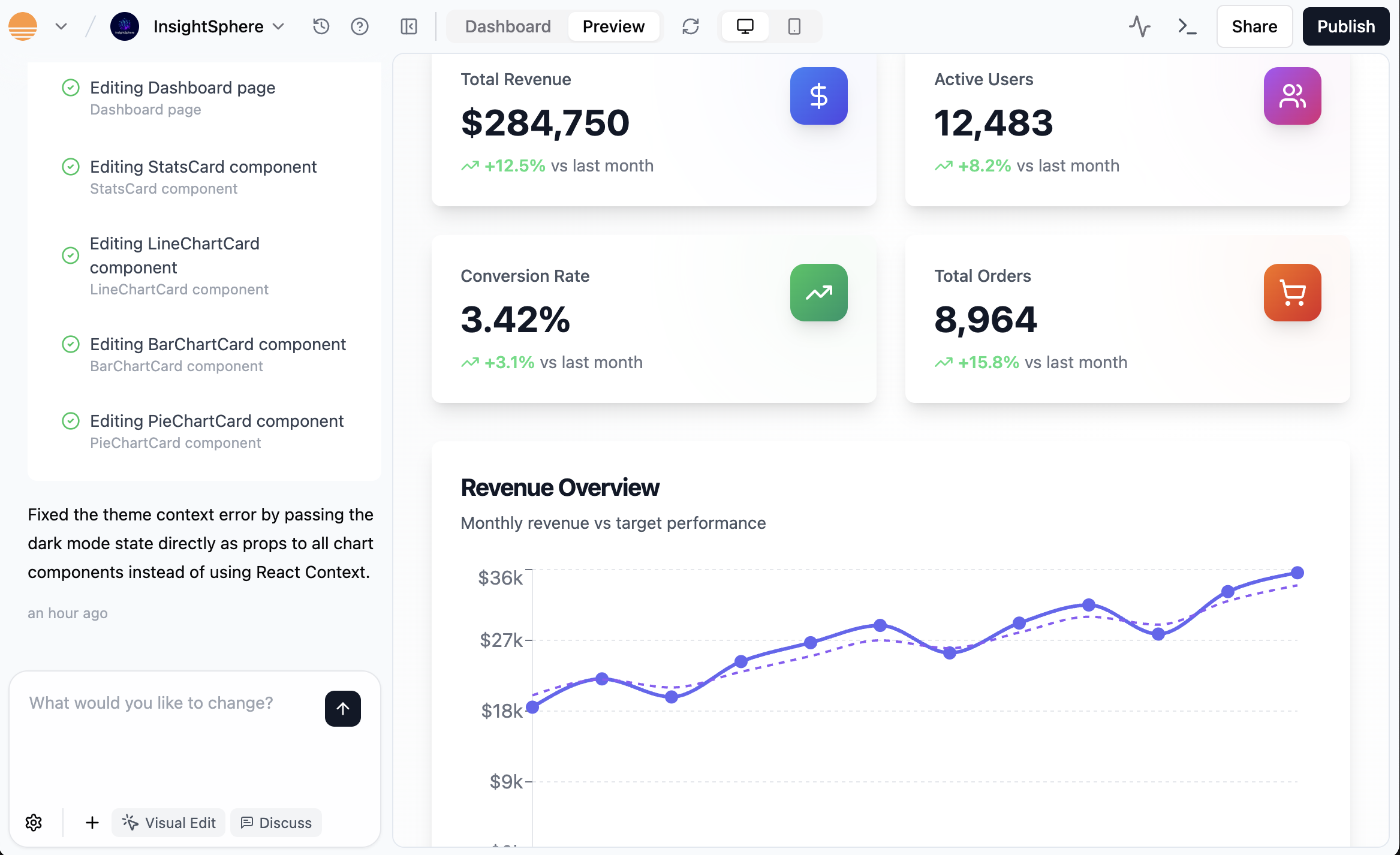Image resolution: width=1400 pixels, height=855 pixels.
Task: Click the last revenue chart data point
Action: coord(1297,573)
